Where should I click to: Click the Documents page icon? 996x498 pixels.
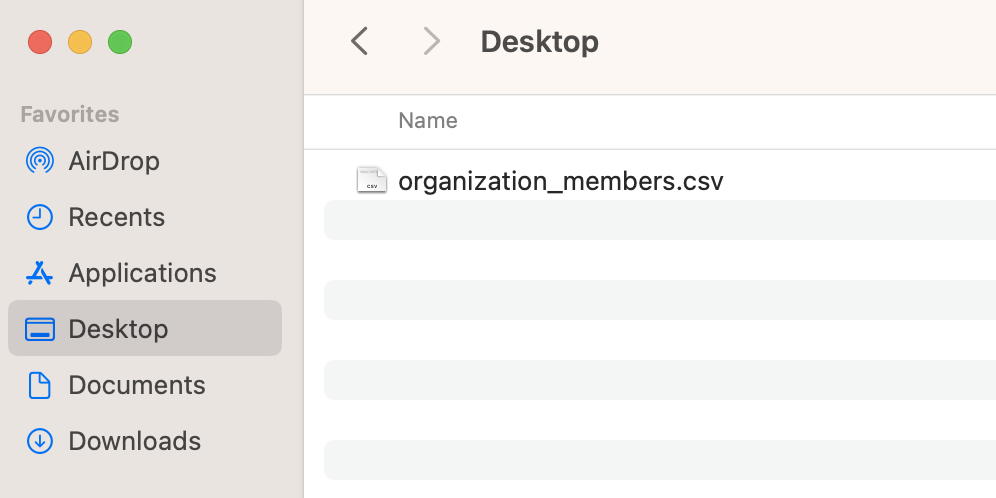point(40,385)
